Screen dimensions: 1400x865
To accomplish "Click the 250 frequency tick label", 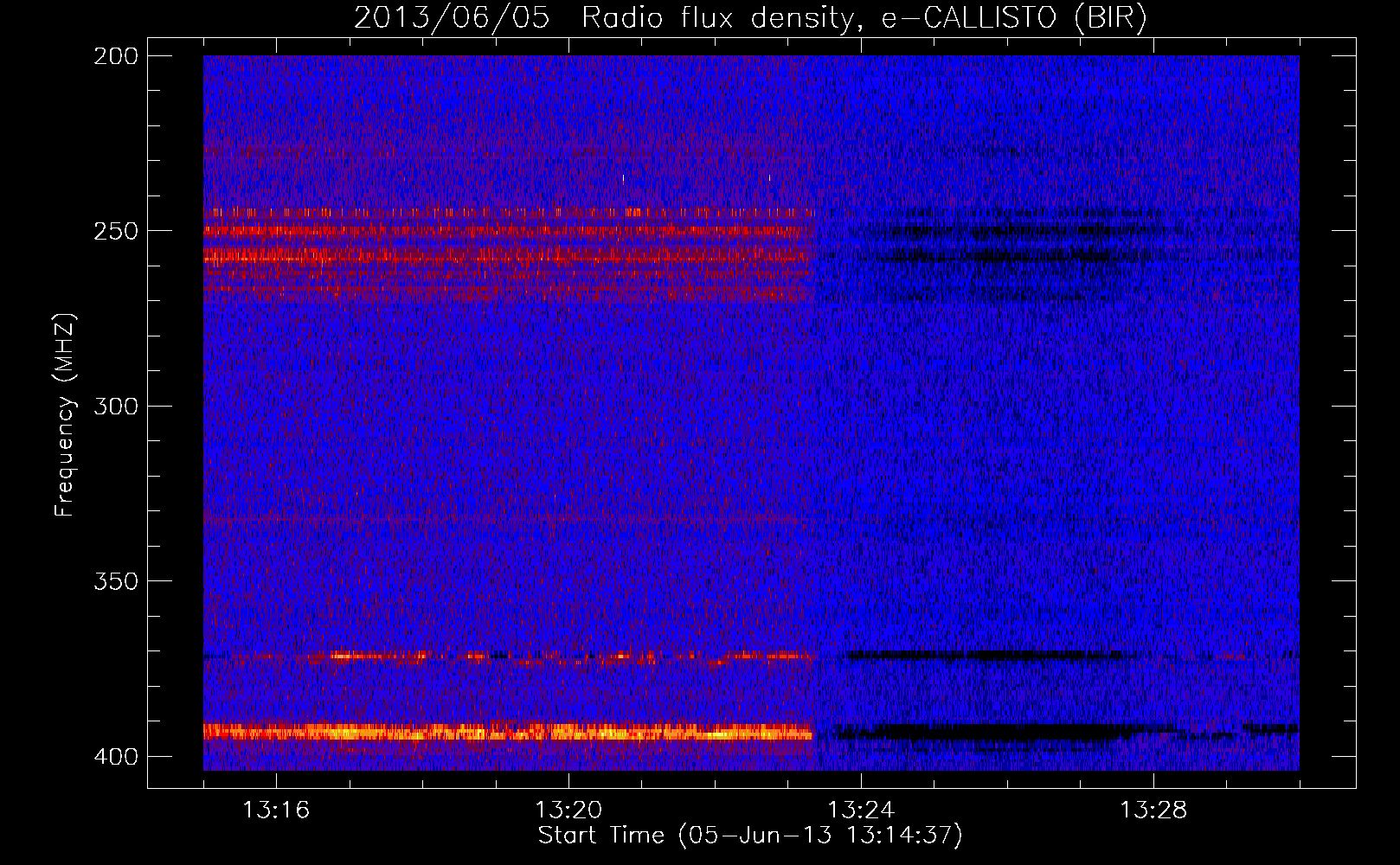I will click(x=116, y=231).
